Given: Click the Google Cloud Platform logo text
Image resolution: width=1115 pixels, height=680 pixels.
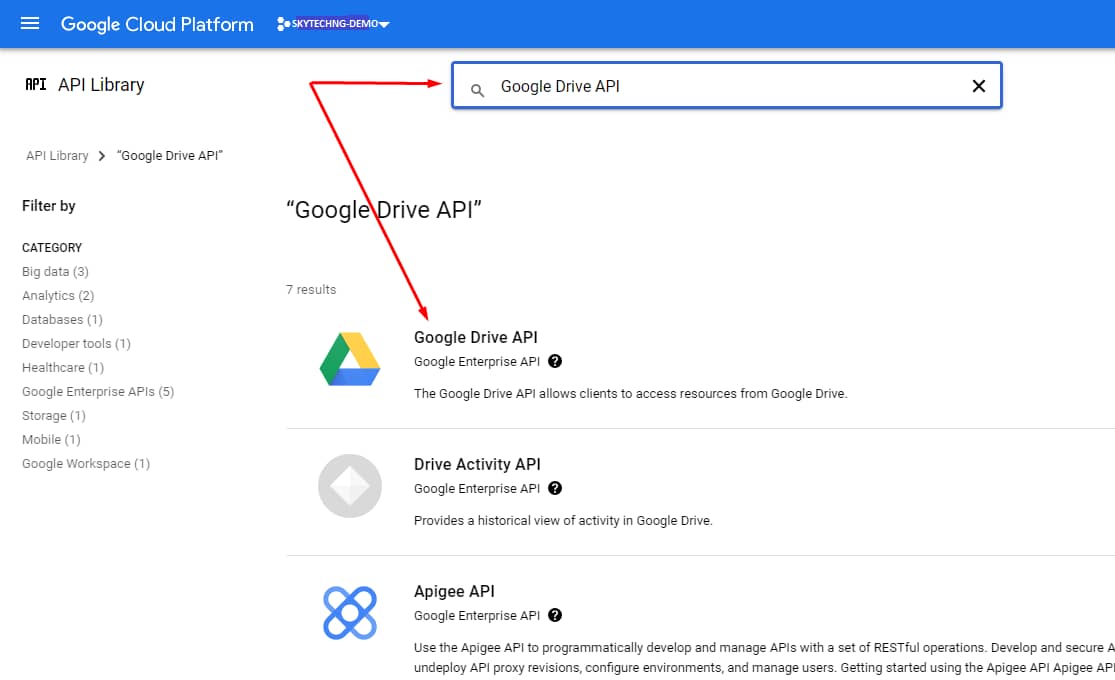Looking at the screenshot, I should click(x=157, y=24).
